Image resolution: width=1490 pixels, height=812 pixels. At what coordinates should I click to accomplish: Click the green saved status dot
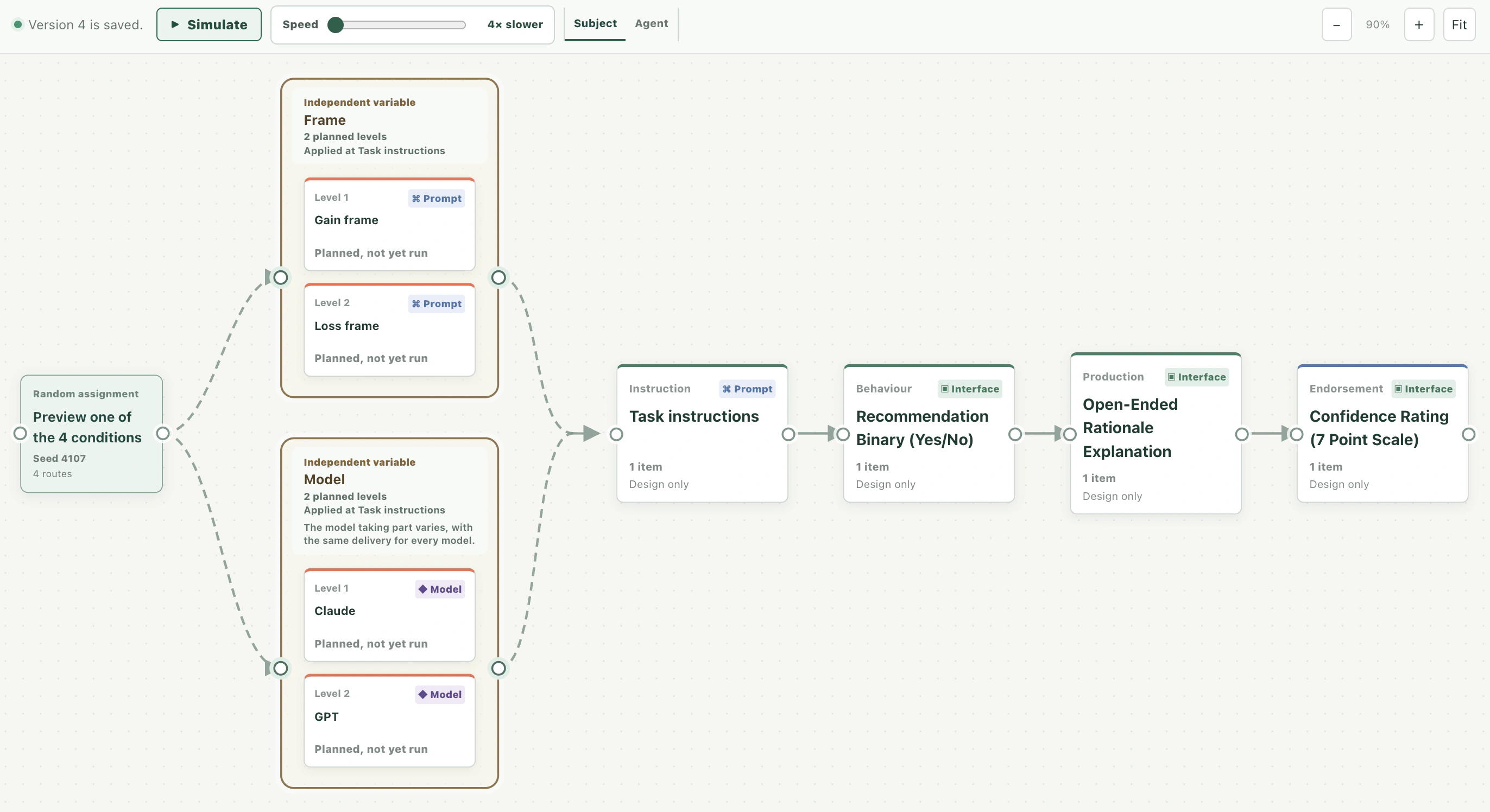(18, 24)
